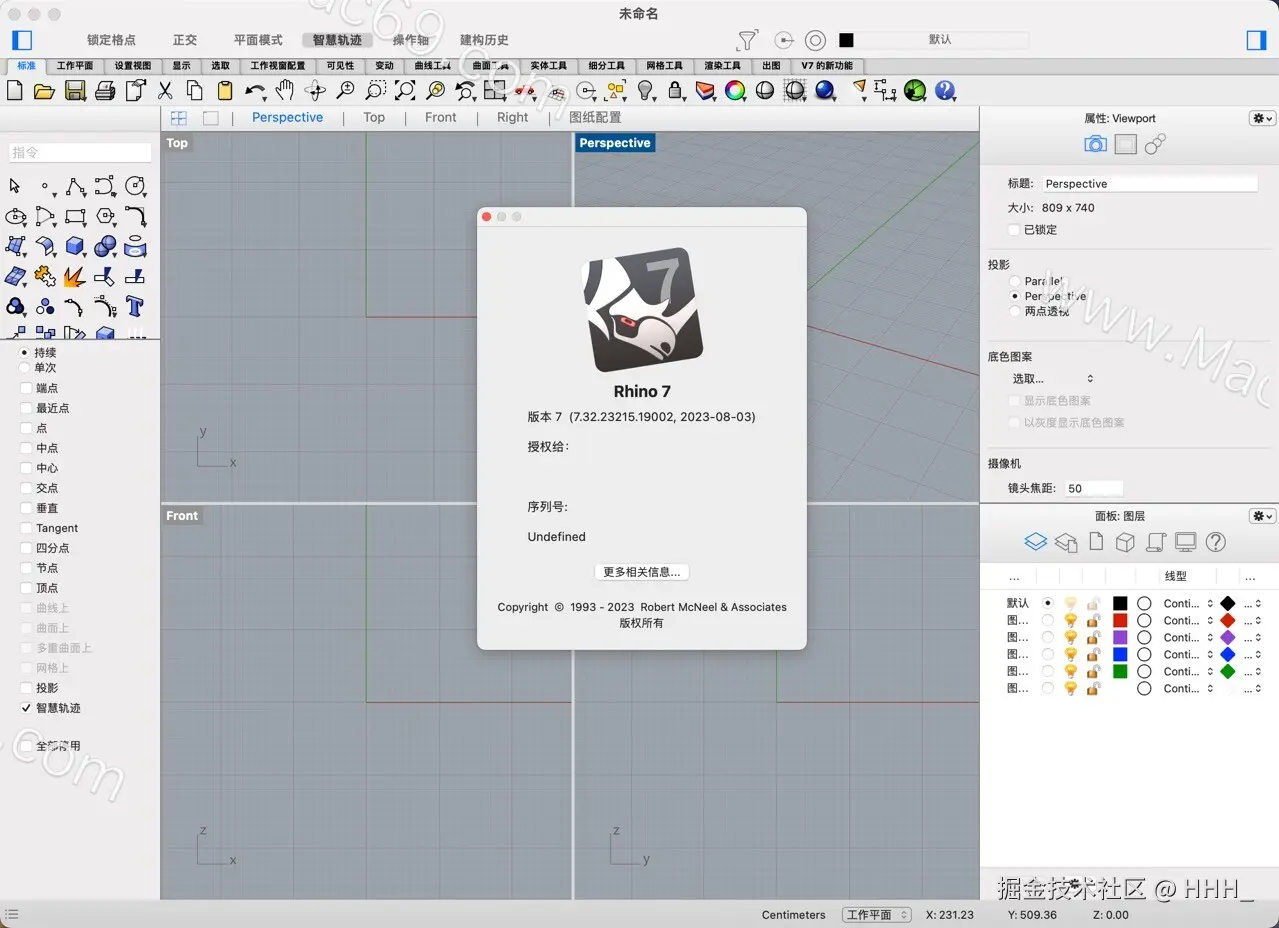The height and width of the screenshot is (928, 1279).
Task: Click the Paste clipboard icon
Action: point(225,91)
